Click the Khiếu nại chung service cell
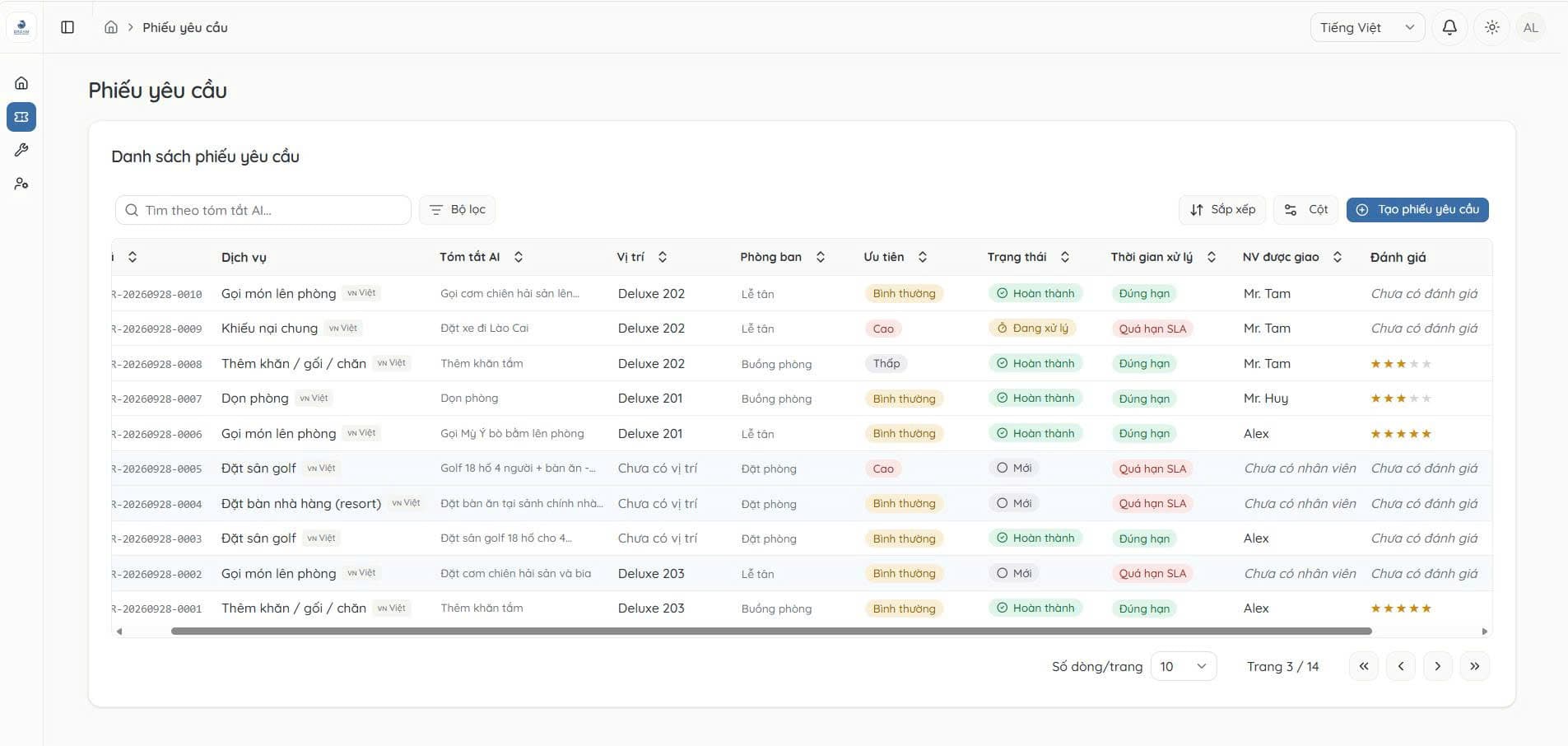Viewport: 1568px width, 746px height. (269, 329)
